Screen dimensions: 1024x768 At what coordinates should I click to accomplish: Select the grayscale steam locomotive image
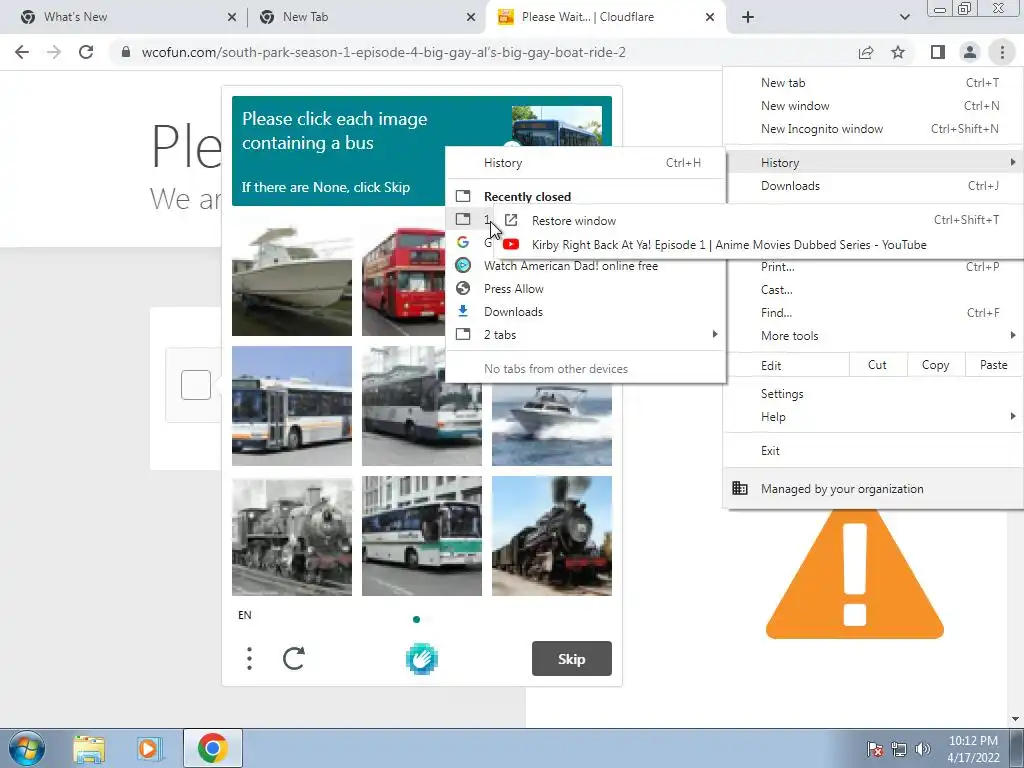tap(292, 536)
